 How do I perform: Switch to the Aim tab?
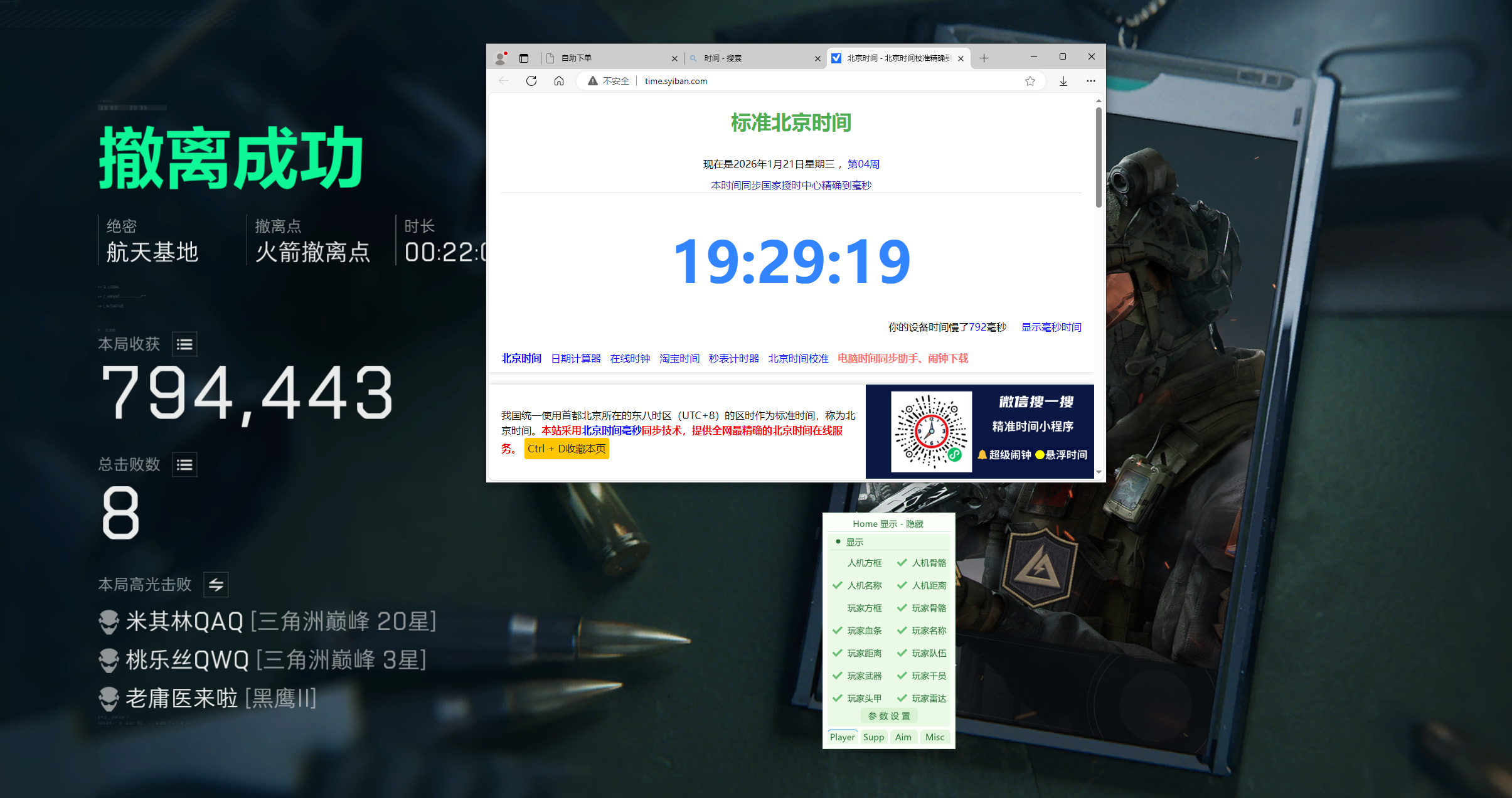(903, 737)
